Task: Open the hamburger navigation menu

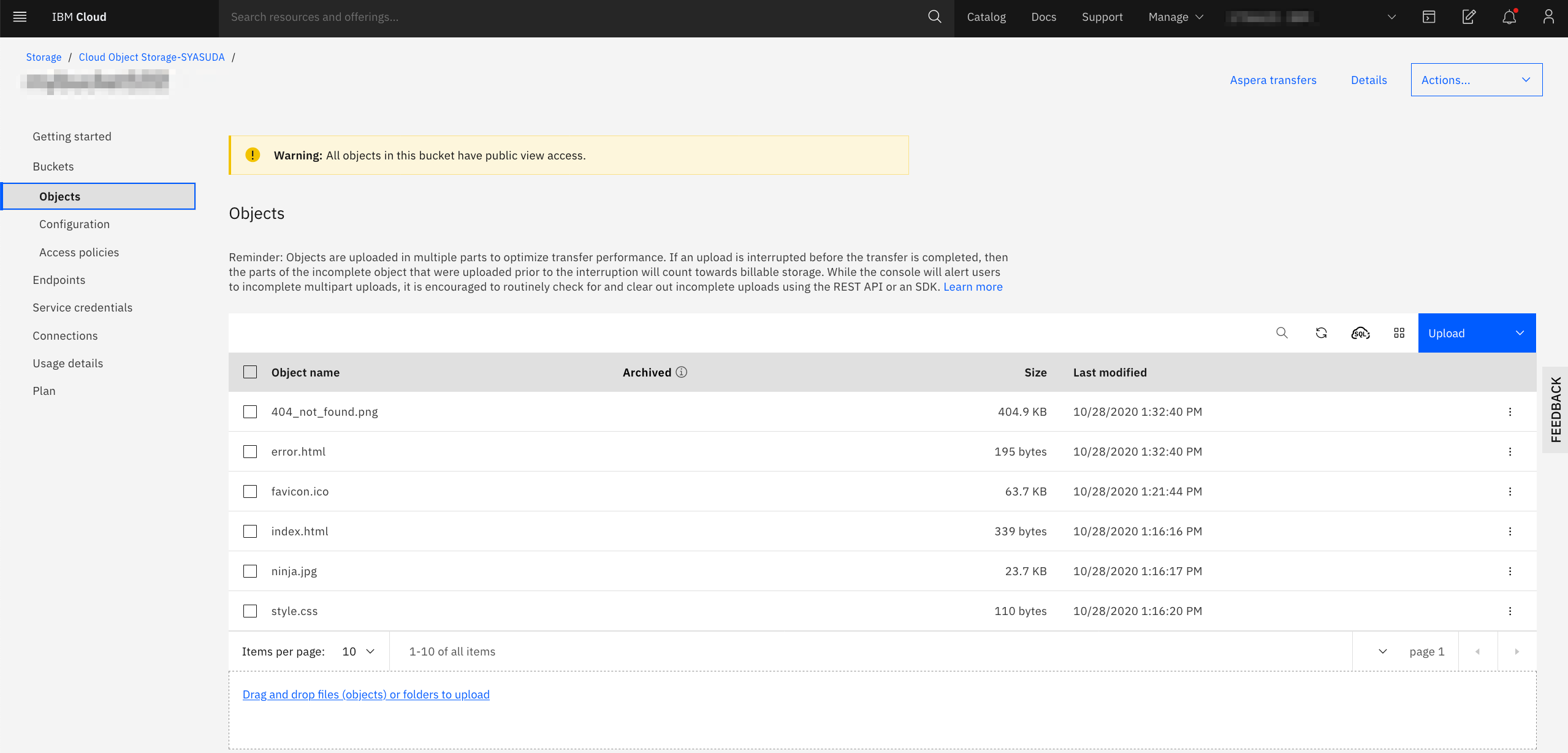Action: pos(20,17)
